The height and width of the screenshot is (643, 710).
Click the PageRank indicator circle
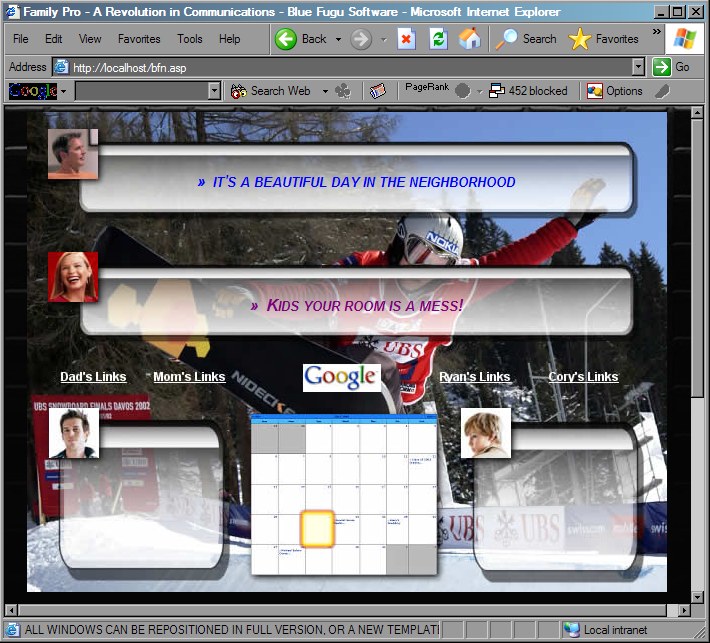click(x=462, y=91)
